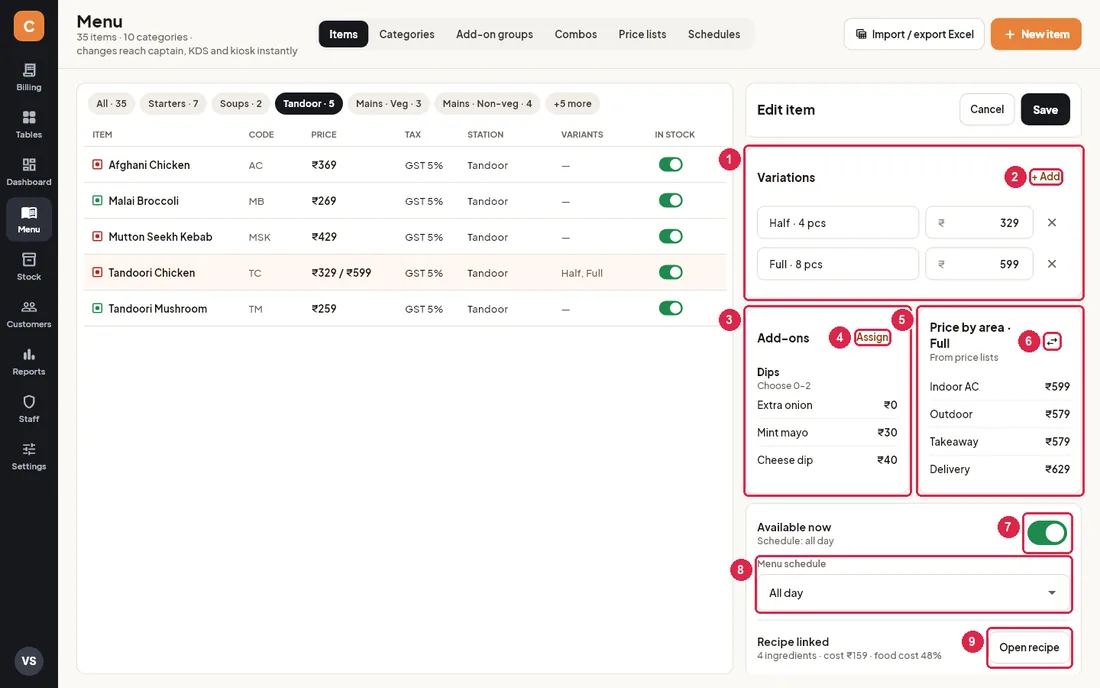The image size is (1100, 688).
Task: Open Customers in the sidebar
Action: 29,314
